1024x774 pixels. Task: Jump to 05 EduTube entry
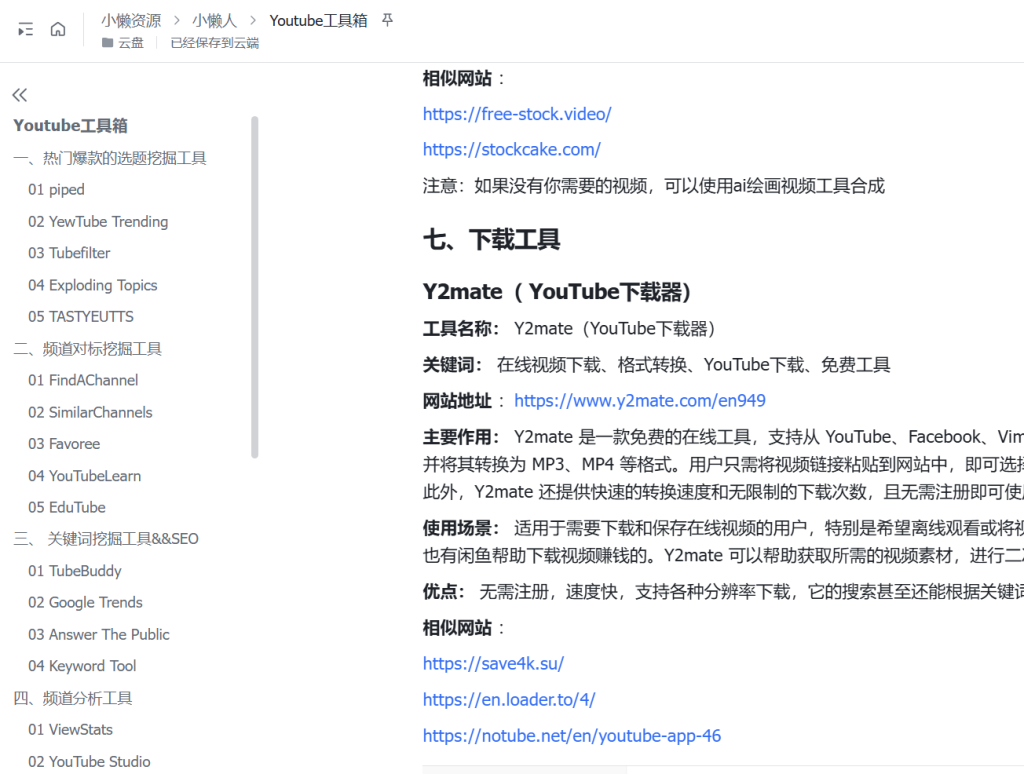(x=67, y=508)
